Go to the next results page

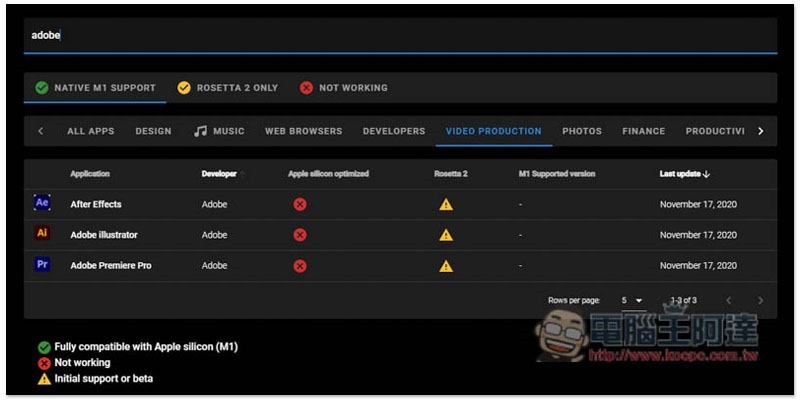coord(760,301)
